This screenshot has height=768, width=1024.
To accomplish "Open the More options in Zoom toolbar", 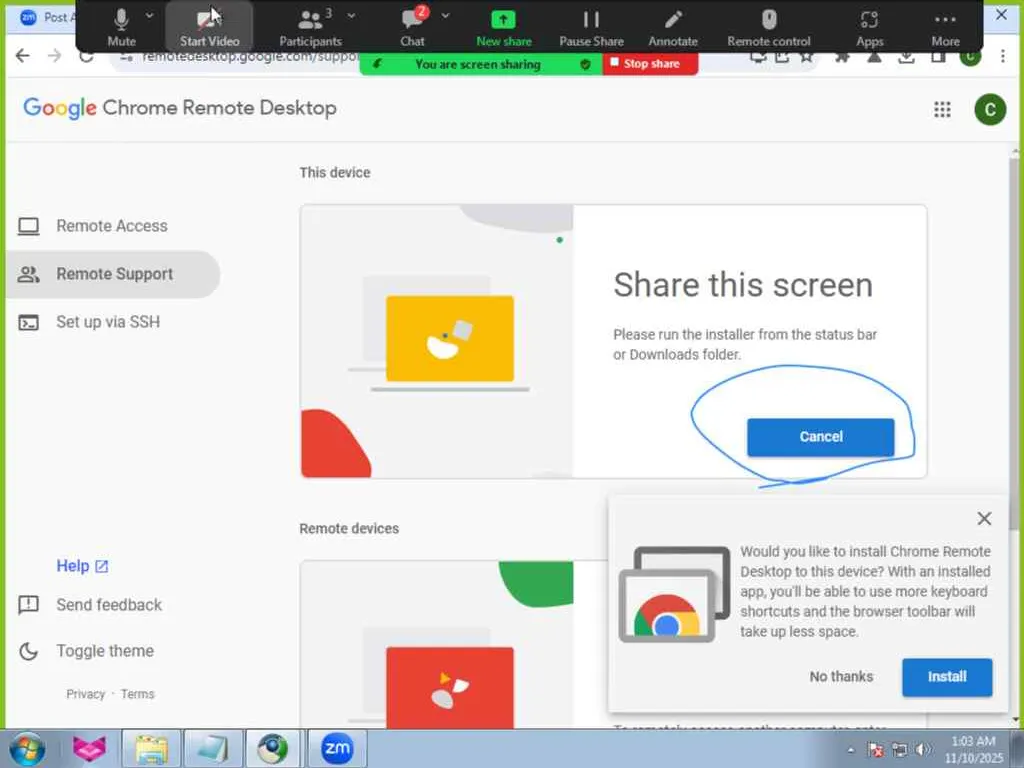I will click(945, 27).
